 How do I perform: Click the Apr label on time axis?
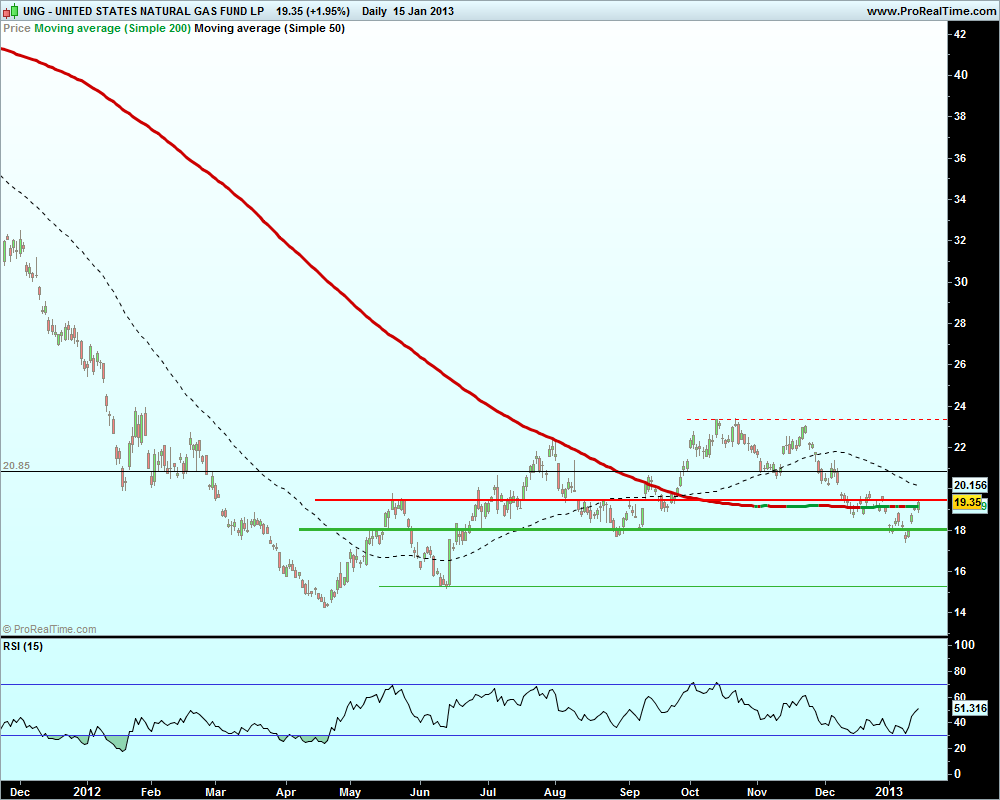(286, 792)
